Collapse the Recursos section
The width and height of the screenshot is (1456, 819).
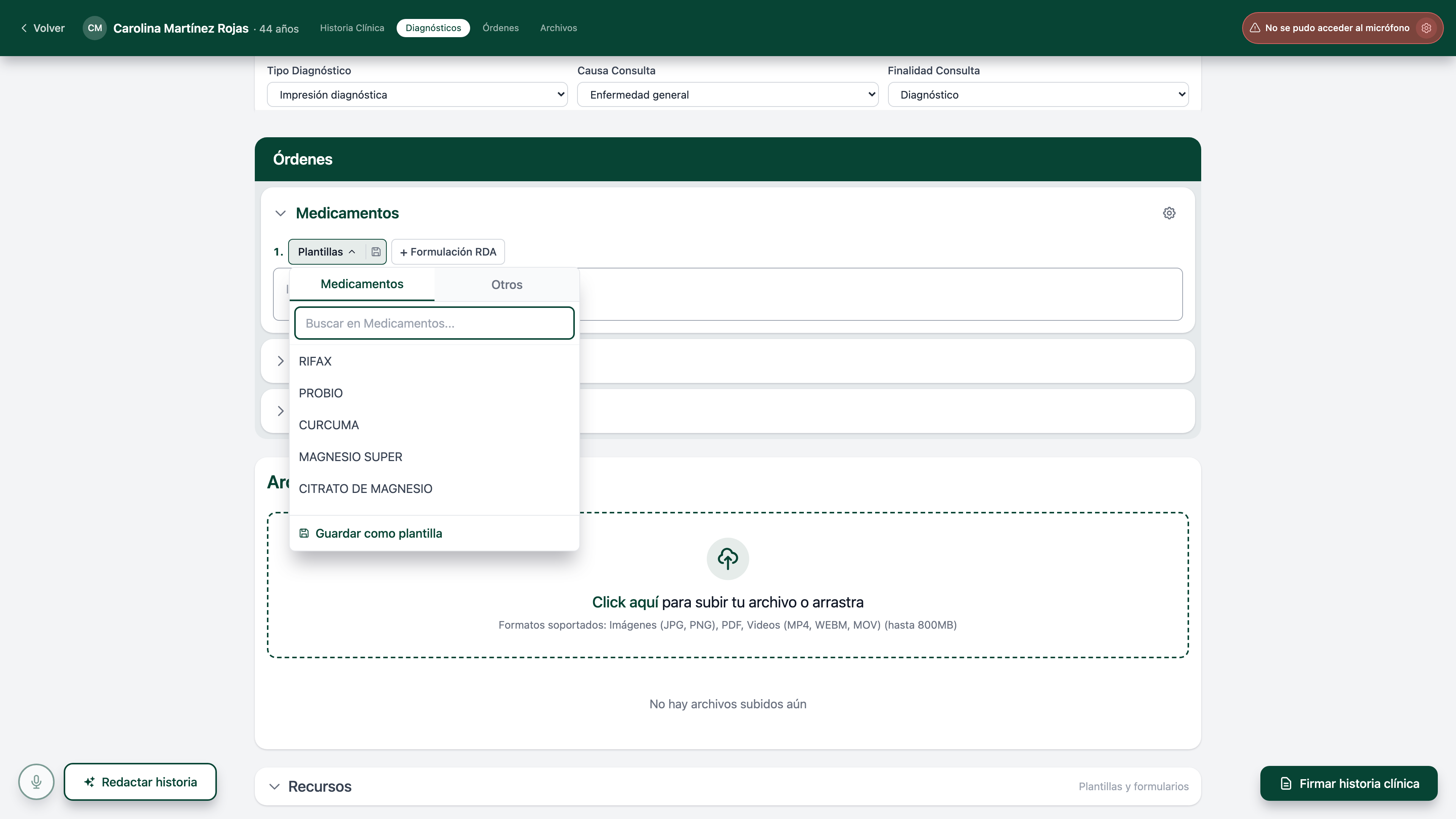click(275, 786)
